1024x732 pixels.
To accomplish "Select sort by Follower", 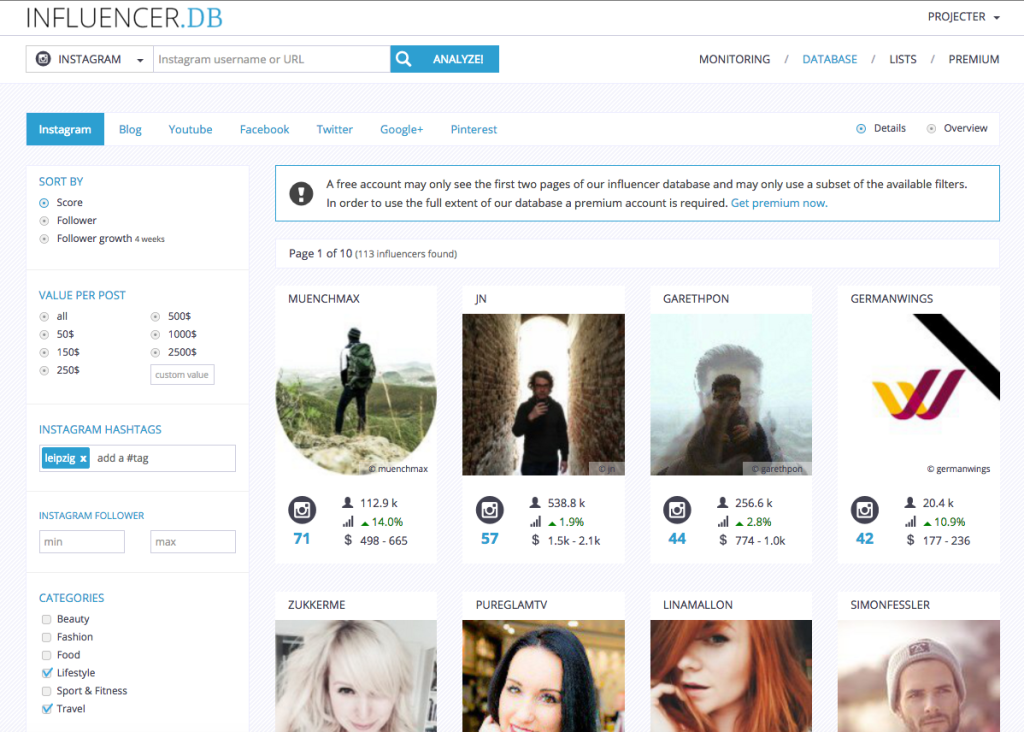I will [44, 221].
